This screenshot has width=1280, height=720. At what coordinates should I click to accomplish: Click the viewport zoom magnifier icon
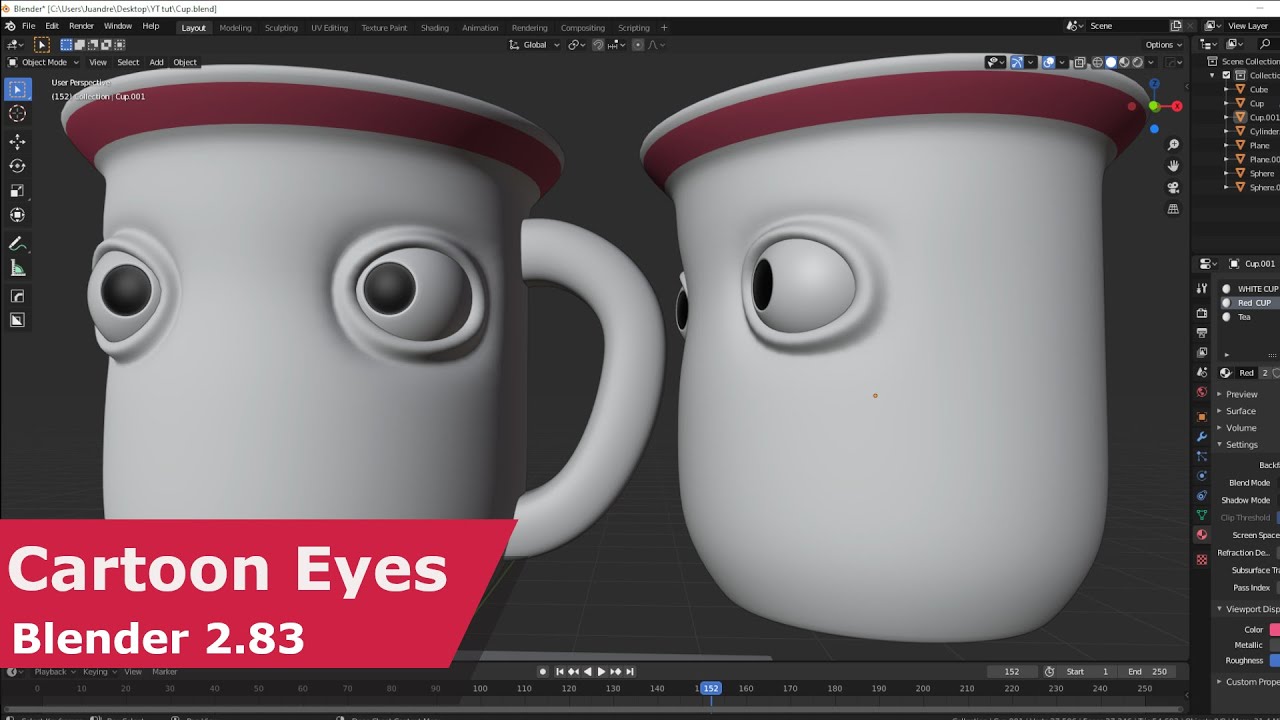point(1173,145)
